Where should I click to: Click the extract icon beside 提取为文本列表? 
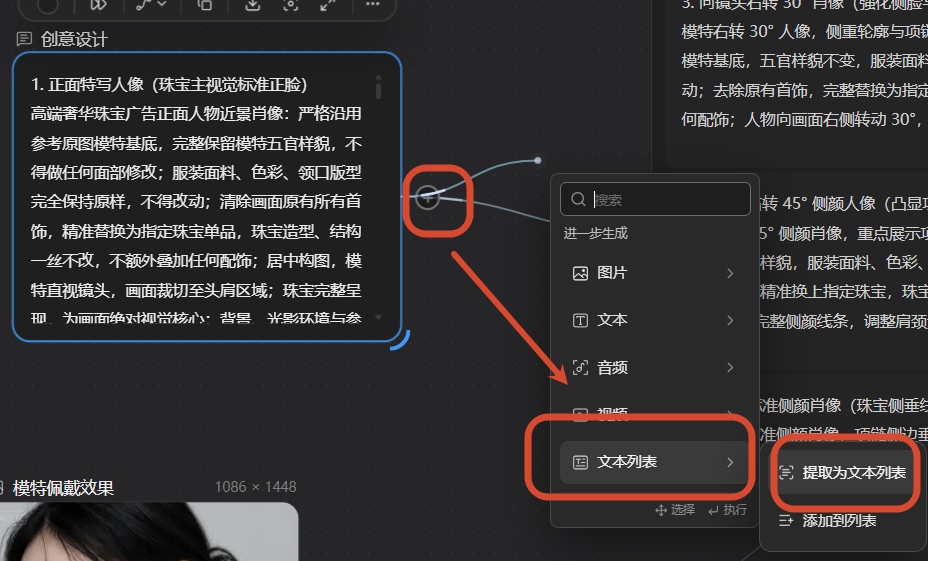(787, 472)
